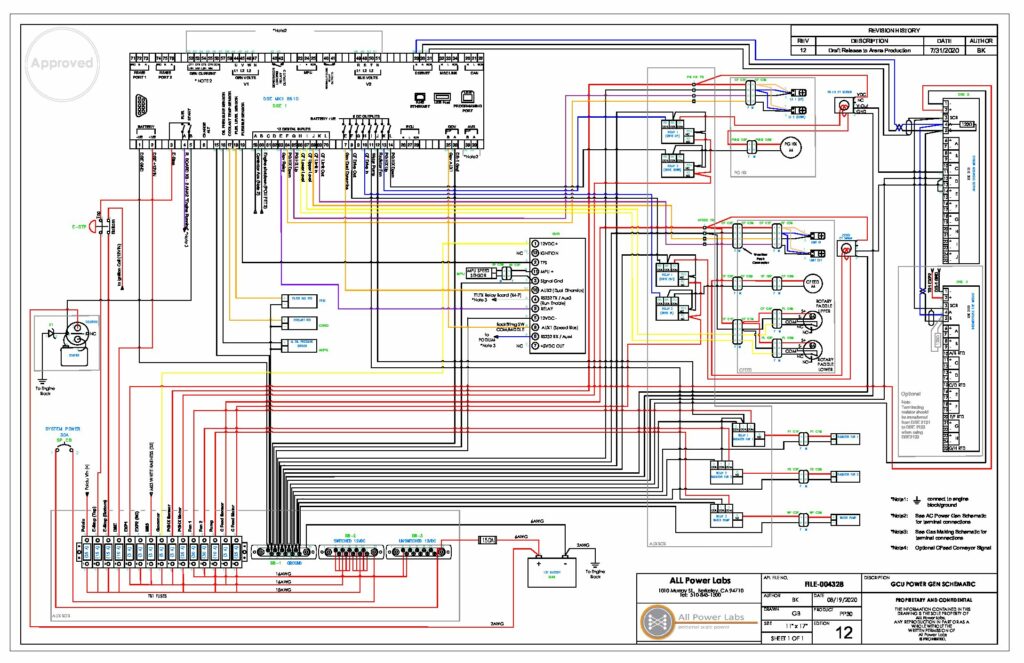Click the REVISION HISTORY table header

[x=894, y=31]
